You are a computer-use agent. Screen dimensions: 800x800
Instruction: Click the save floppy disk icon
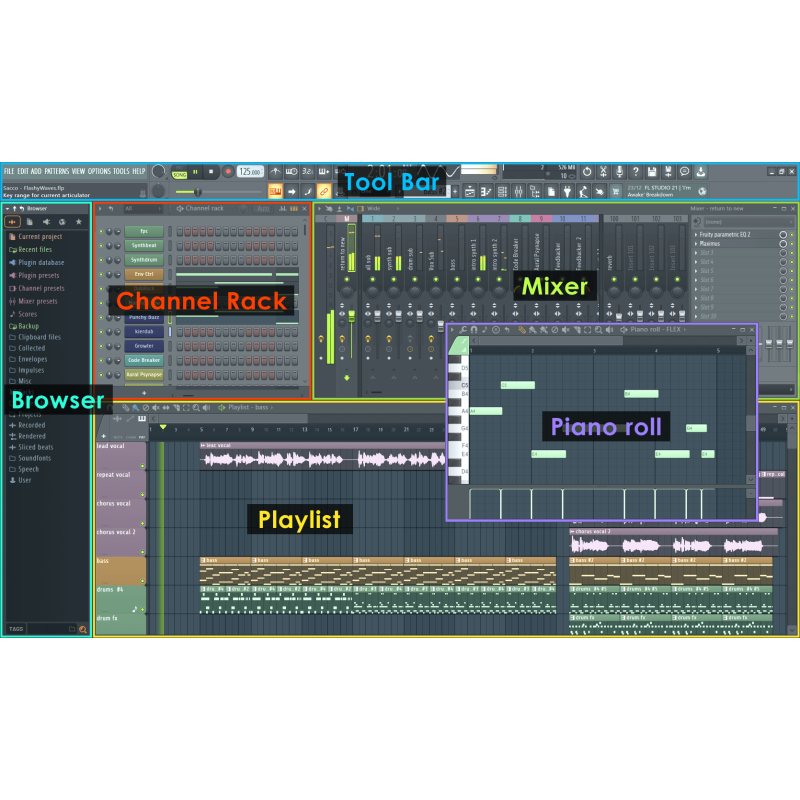coord(652,172)
